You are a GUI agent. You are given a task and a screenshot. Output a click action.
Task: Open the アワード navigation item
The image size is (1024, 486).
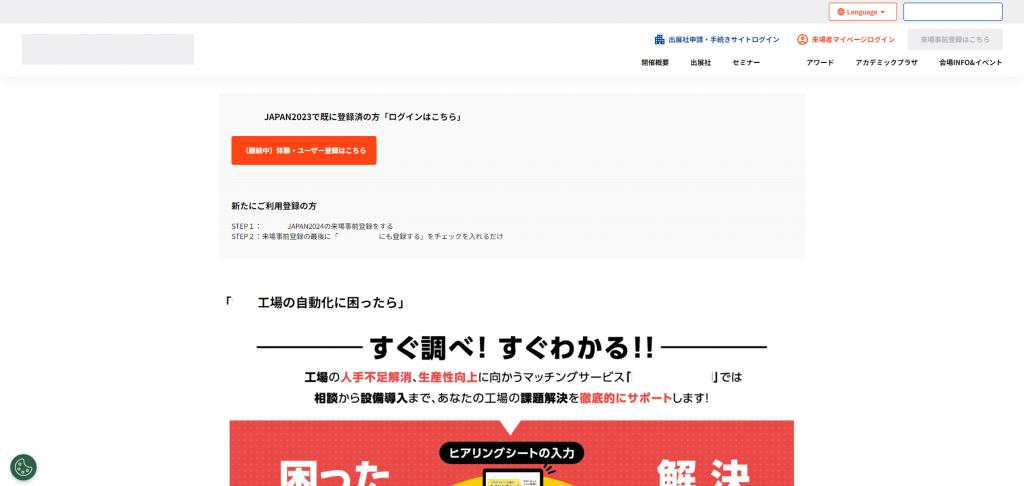coord(820,63)
